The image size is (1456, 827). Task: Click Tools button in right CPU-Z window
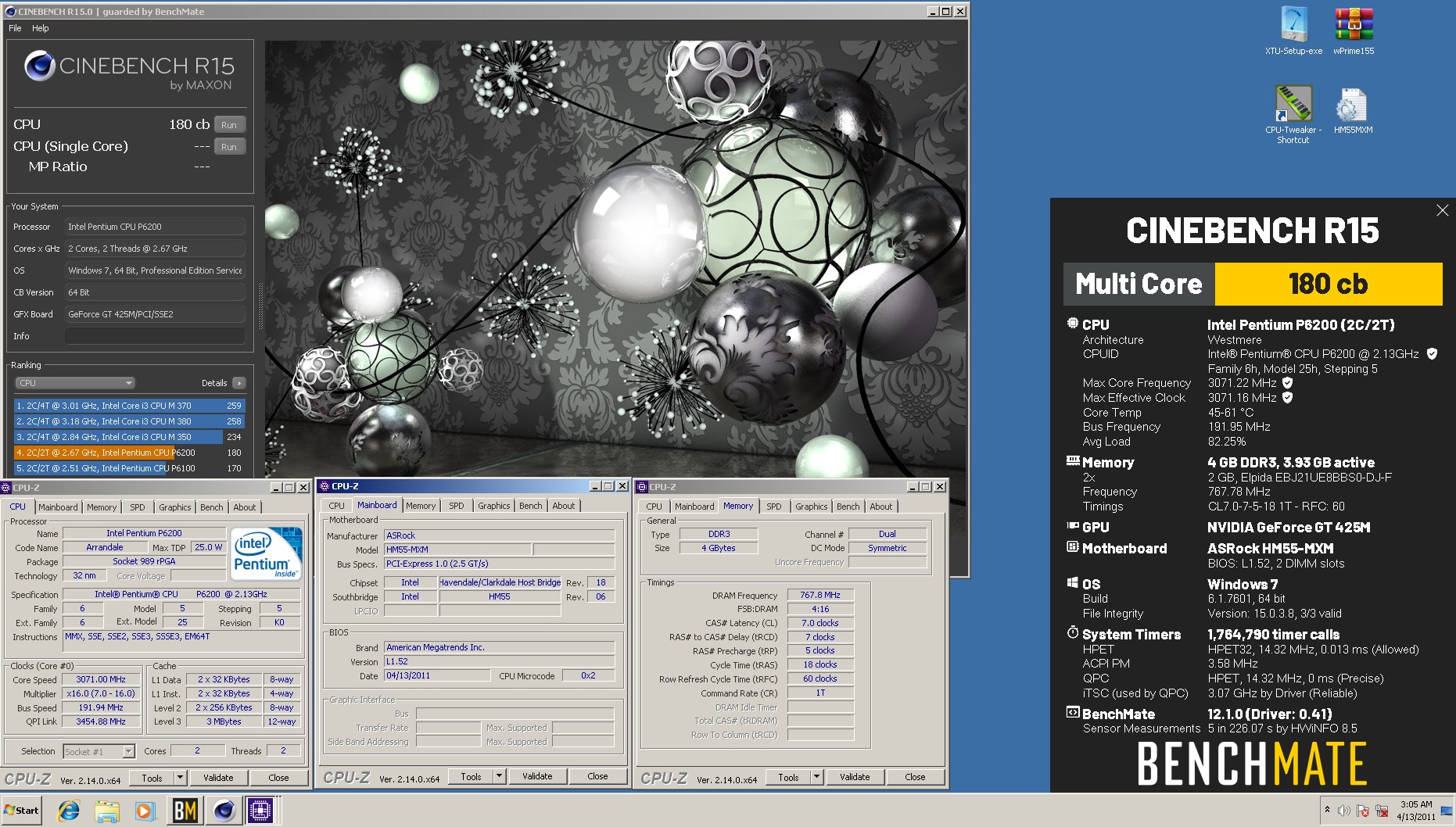pos(789,777)
